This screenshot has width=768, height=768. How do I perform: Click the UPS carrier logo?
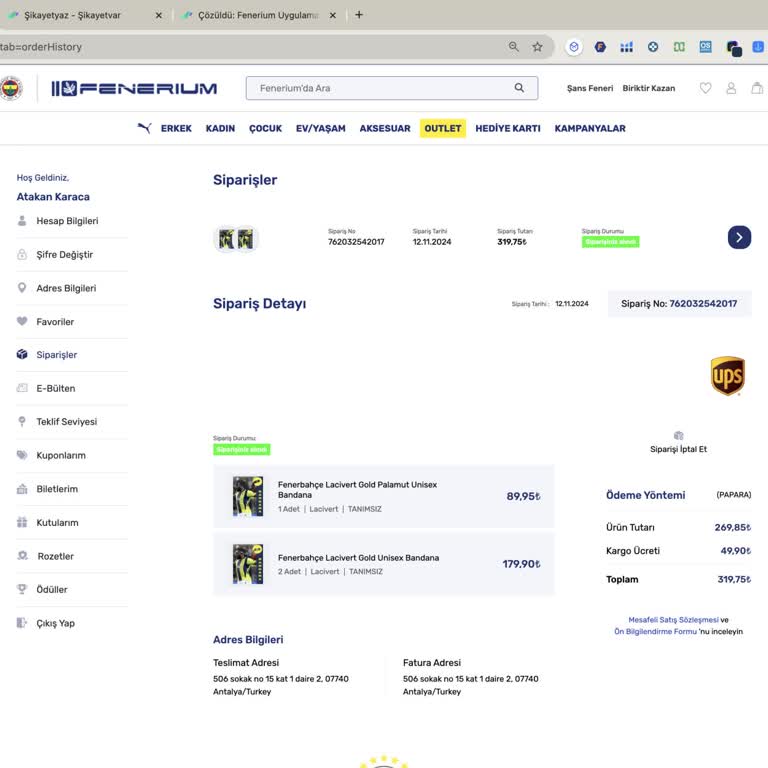pyautogui.click(x=728, y=376)
